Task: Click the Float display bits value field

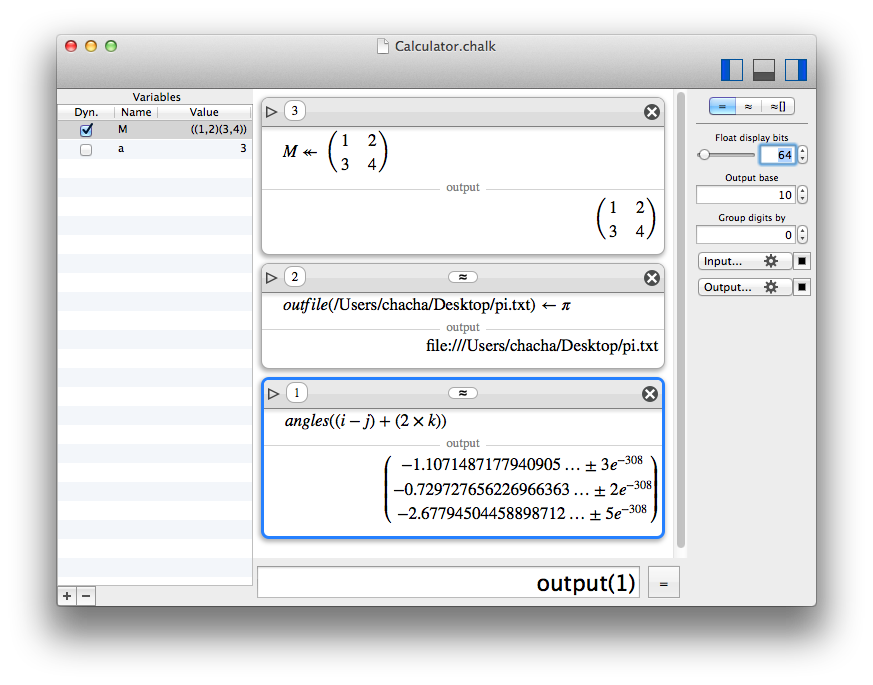Action: click(x=778, y=154)
